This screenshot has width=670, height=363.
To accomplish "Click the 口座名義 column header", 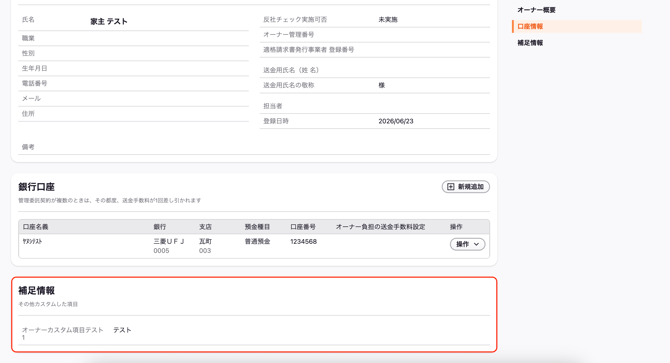I will pyautogui.click(x=35, y=227).
